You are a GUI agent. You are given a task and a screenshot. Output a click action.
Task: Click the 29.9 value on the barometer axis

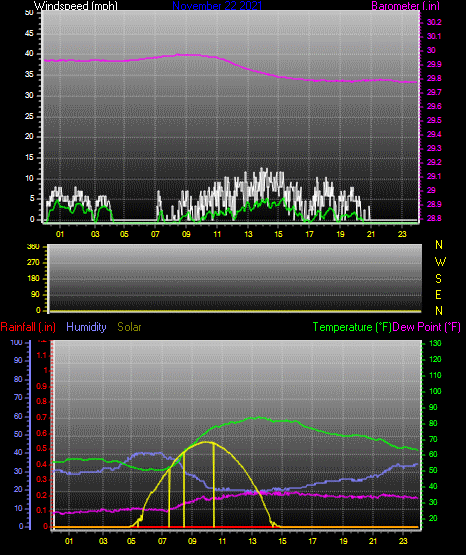coord(434,64)
